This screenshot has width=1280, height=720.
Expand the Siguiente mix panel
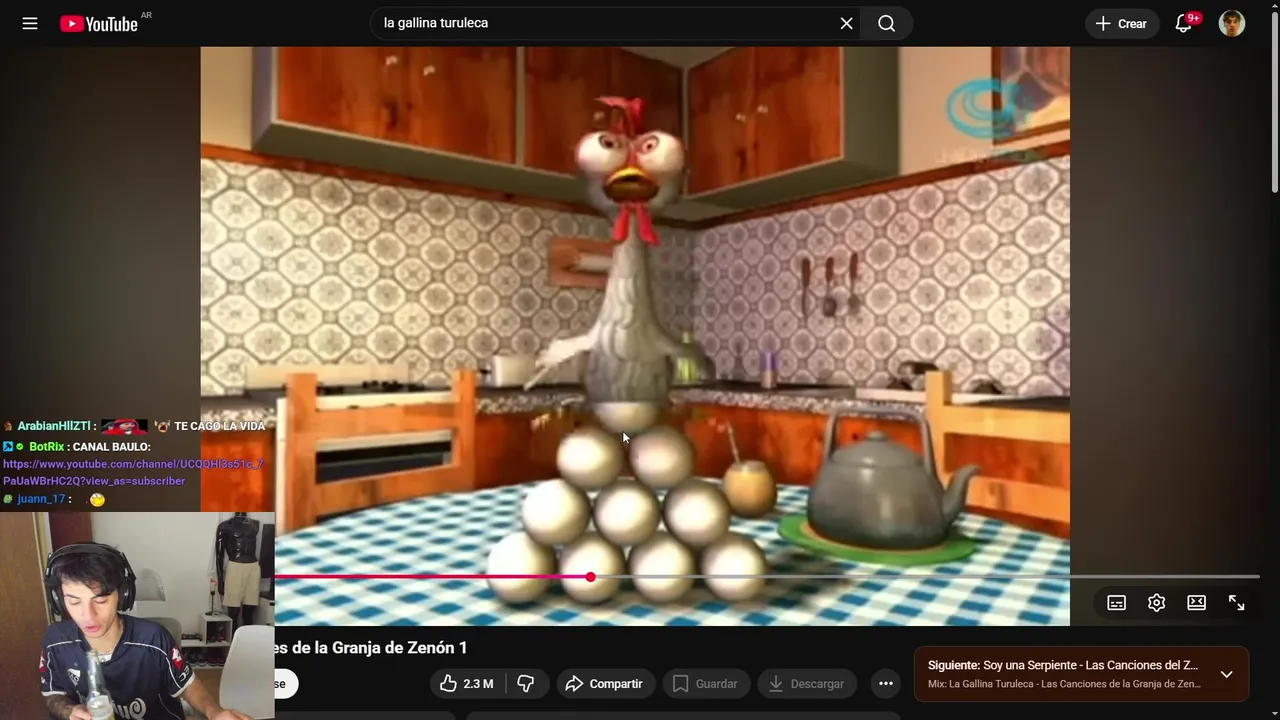1227,674
